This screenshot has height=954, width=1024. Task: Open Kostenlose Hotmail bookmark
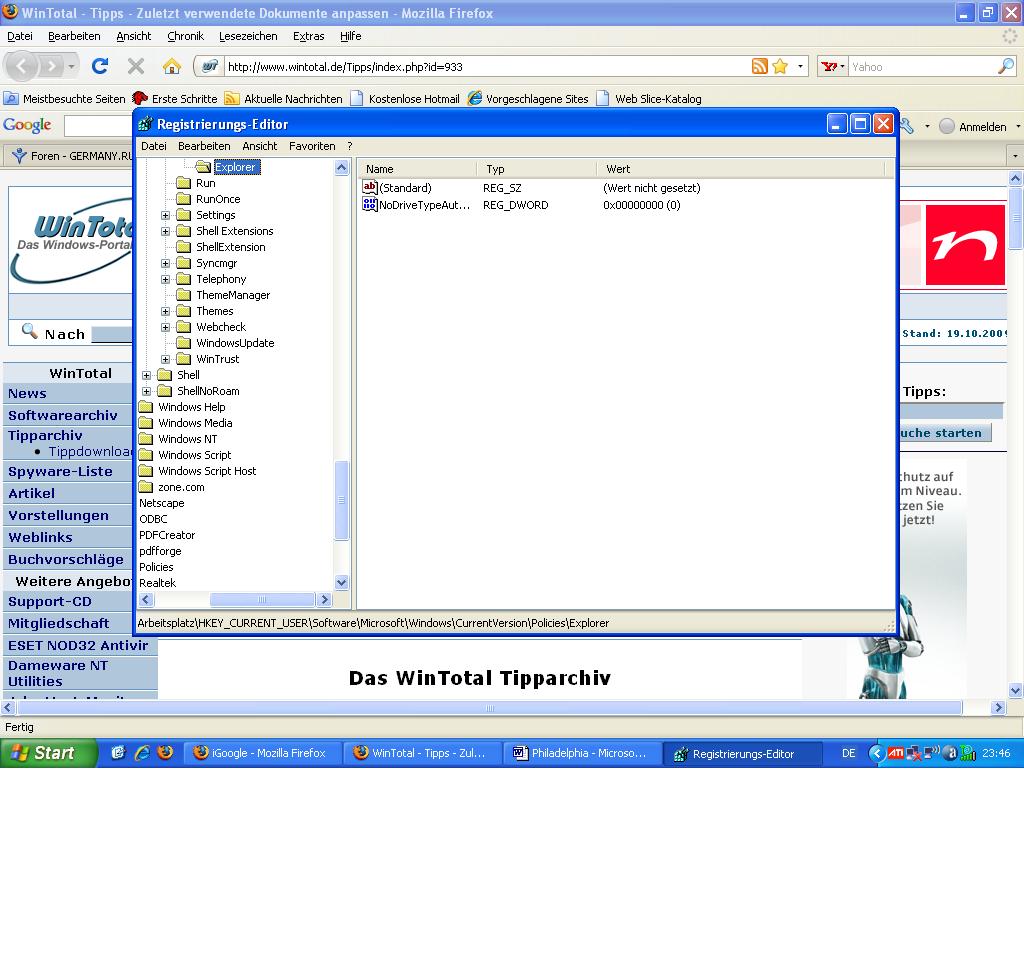pyautogui.click(x=405, y=99)
